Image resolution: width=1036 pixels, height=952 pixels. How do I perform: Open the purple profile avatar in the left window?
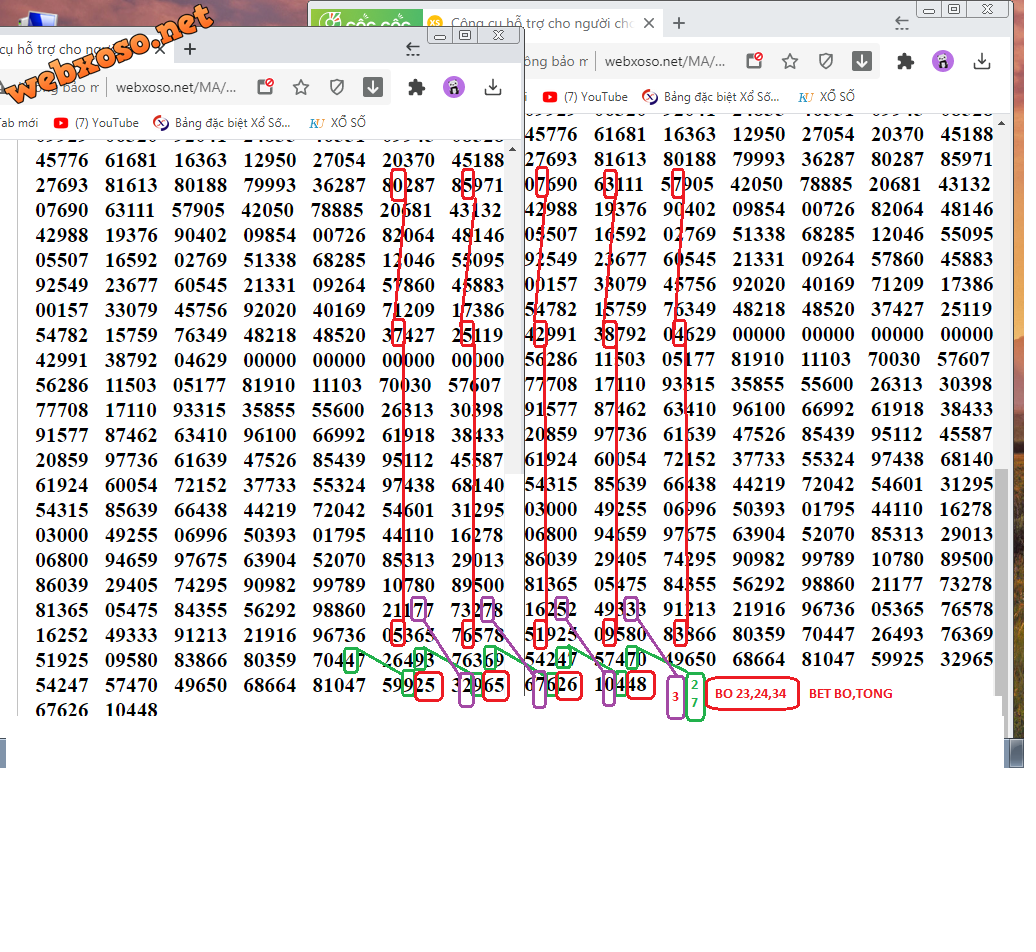[x=454, y=87]
